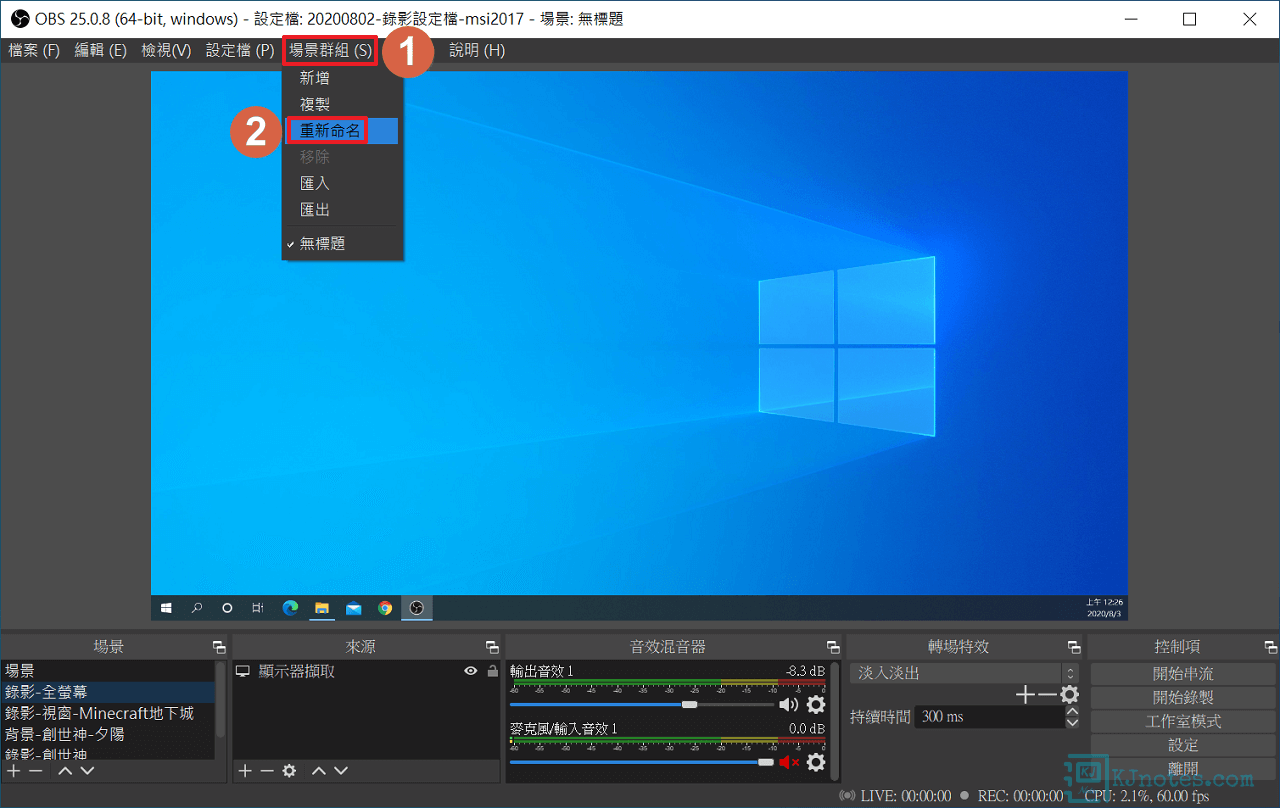Pop out the 轉場特效 panel using its float icon
The image size is (1280, 808).
coord(1074,647)
